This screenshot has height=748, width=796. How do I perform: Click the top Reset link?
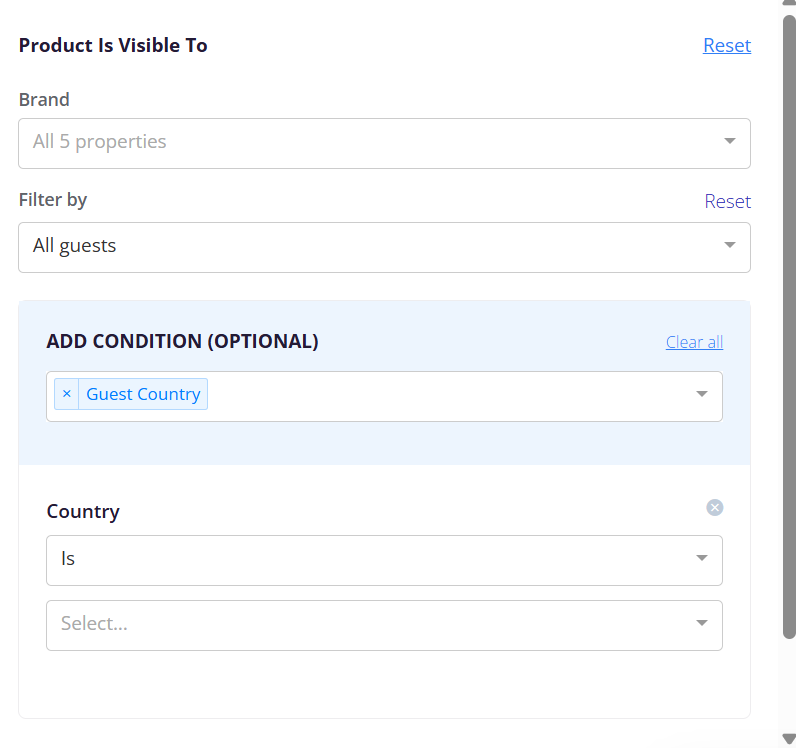[726, 45]
